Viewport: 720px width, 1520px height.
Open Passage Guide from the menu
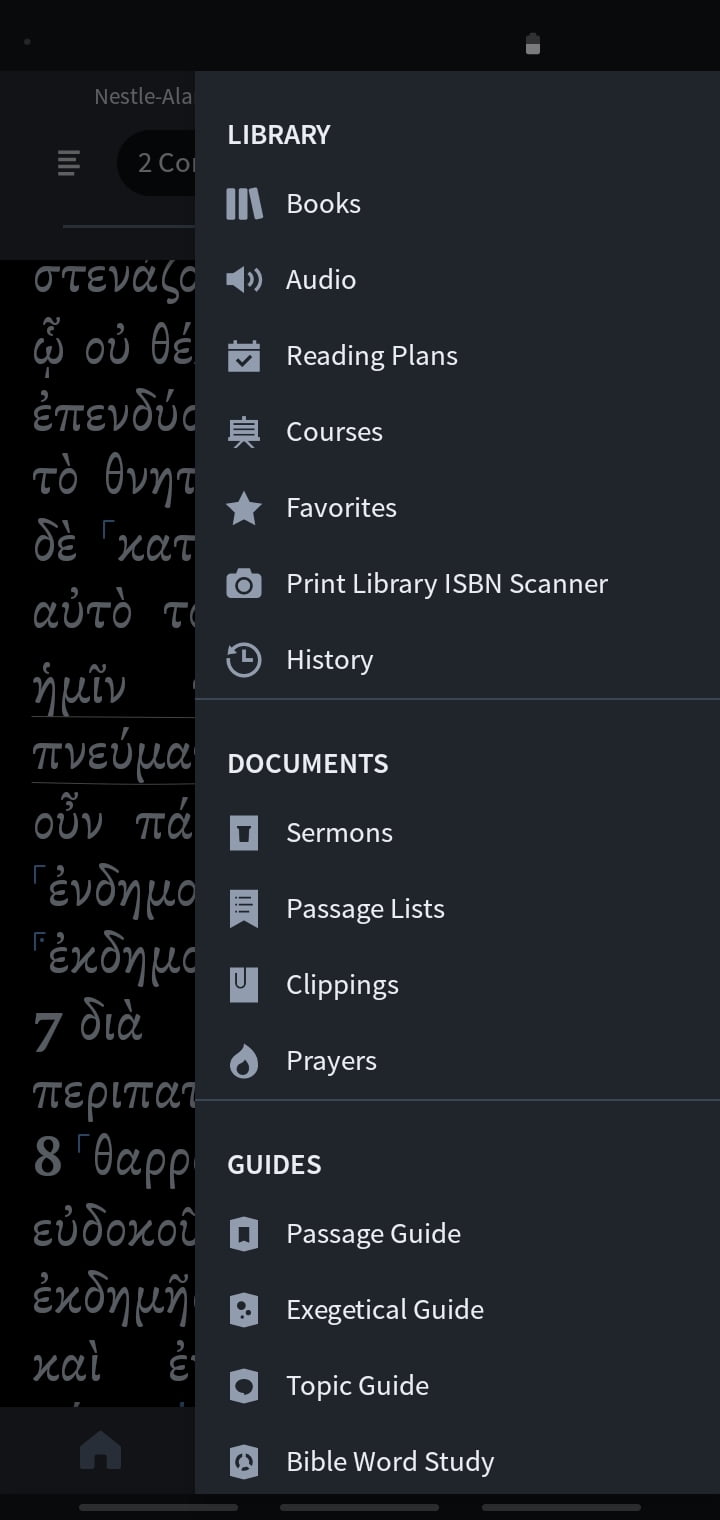[x=373, y=1234]
